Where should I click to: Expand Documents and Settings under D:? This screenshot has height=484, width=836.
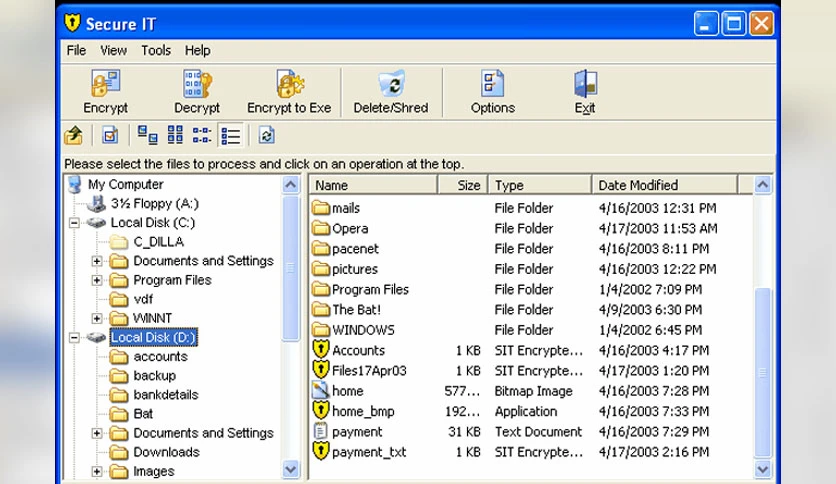[x=97, y=433]
